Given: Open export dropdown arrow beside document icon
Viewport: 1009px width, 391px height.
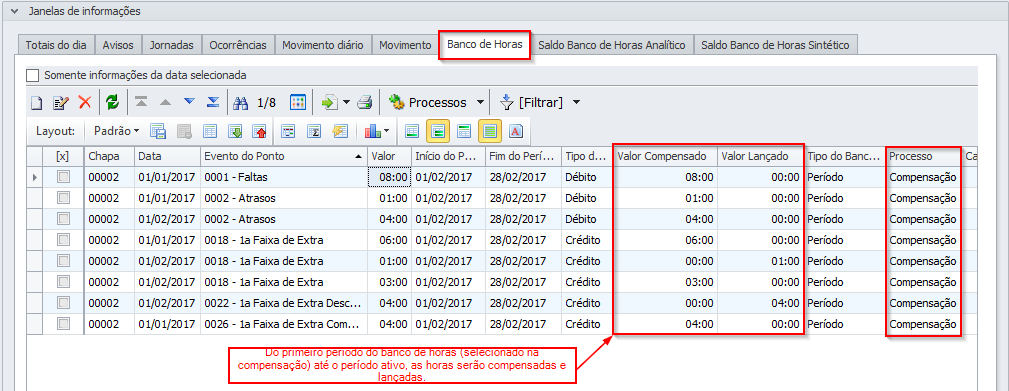Looking at the screenshot, I should 346,102.
